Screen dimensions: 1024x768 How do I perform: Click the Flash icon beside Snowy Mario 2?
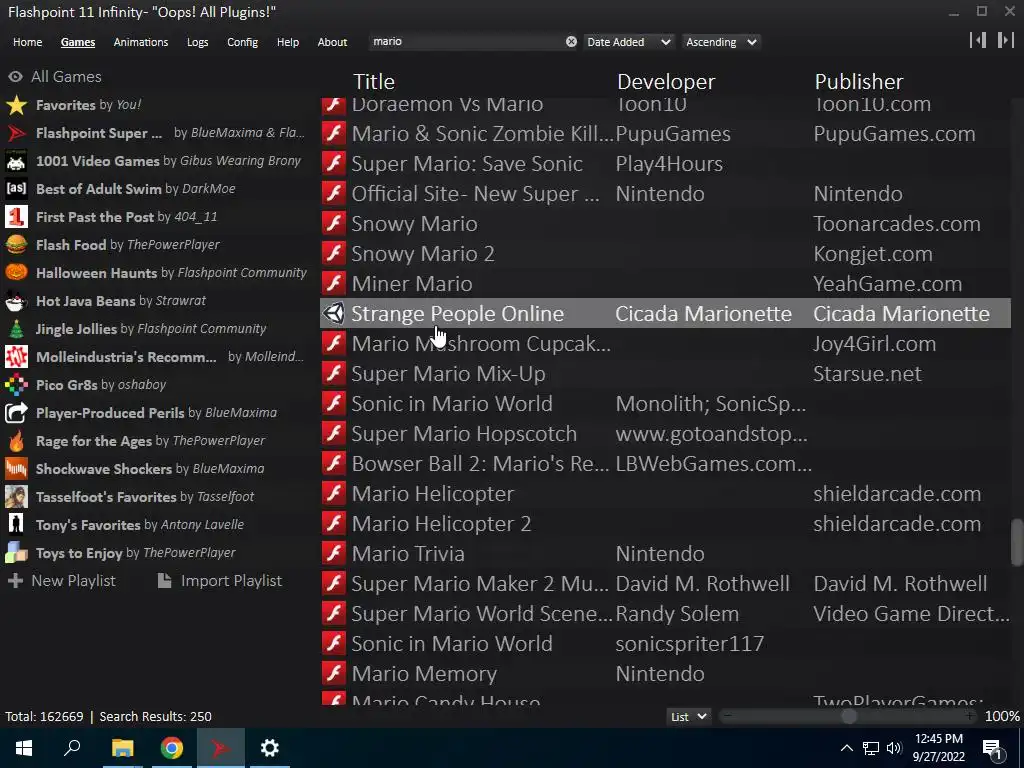coord(334,253)
